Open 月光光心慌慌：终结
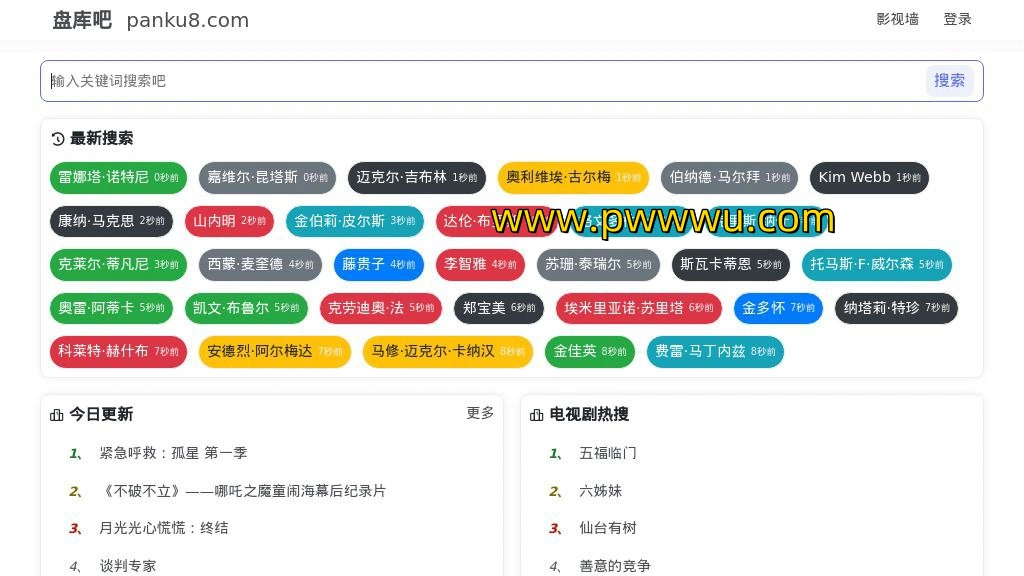Image resolution: width=1024 pixels, height=576 pixels. tap(164, 528)
